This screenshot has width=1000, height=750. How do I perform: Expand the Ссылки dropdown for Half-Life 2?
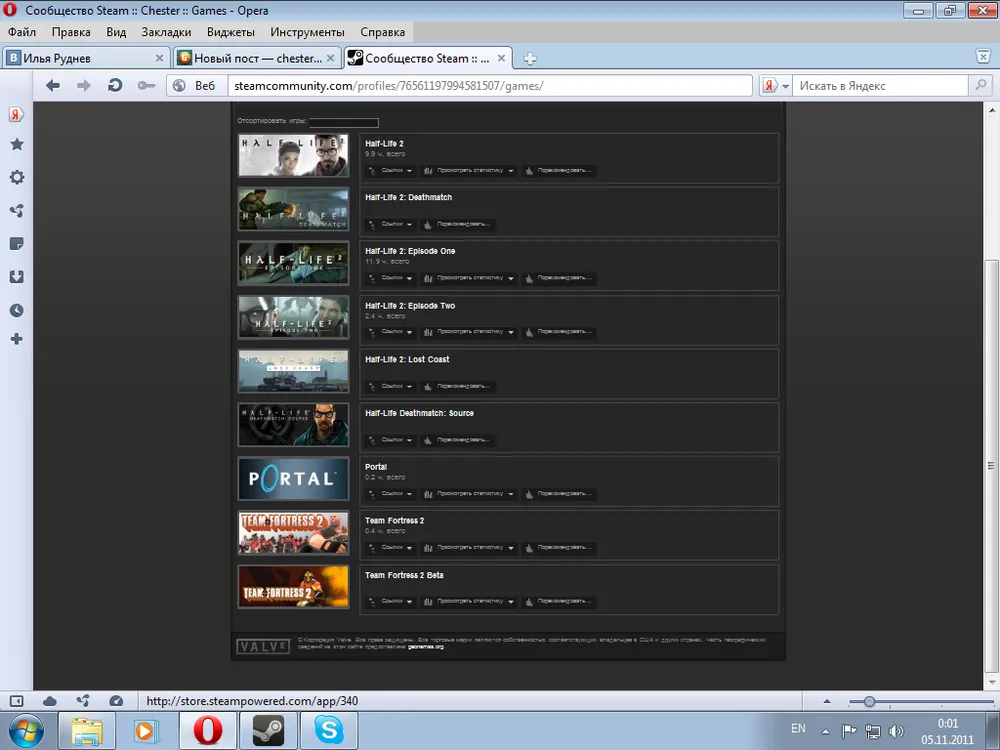click(x=389, y=171)
